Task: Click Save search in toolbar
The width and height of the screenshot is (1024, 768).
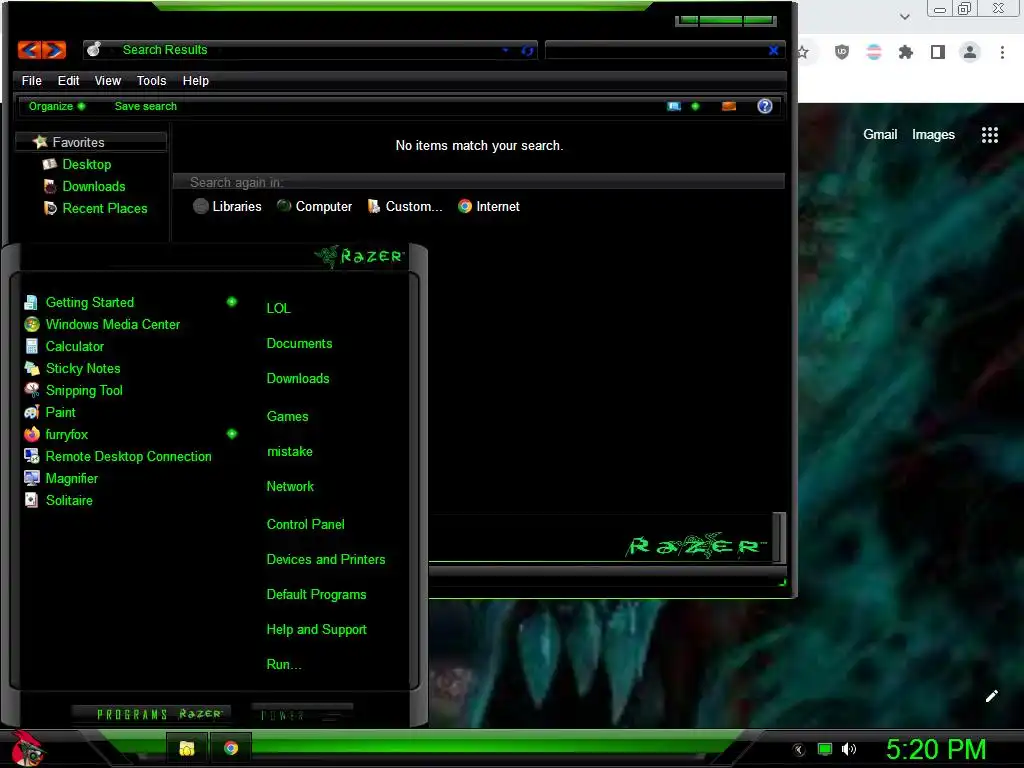Action: (146, 106)
